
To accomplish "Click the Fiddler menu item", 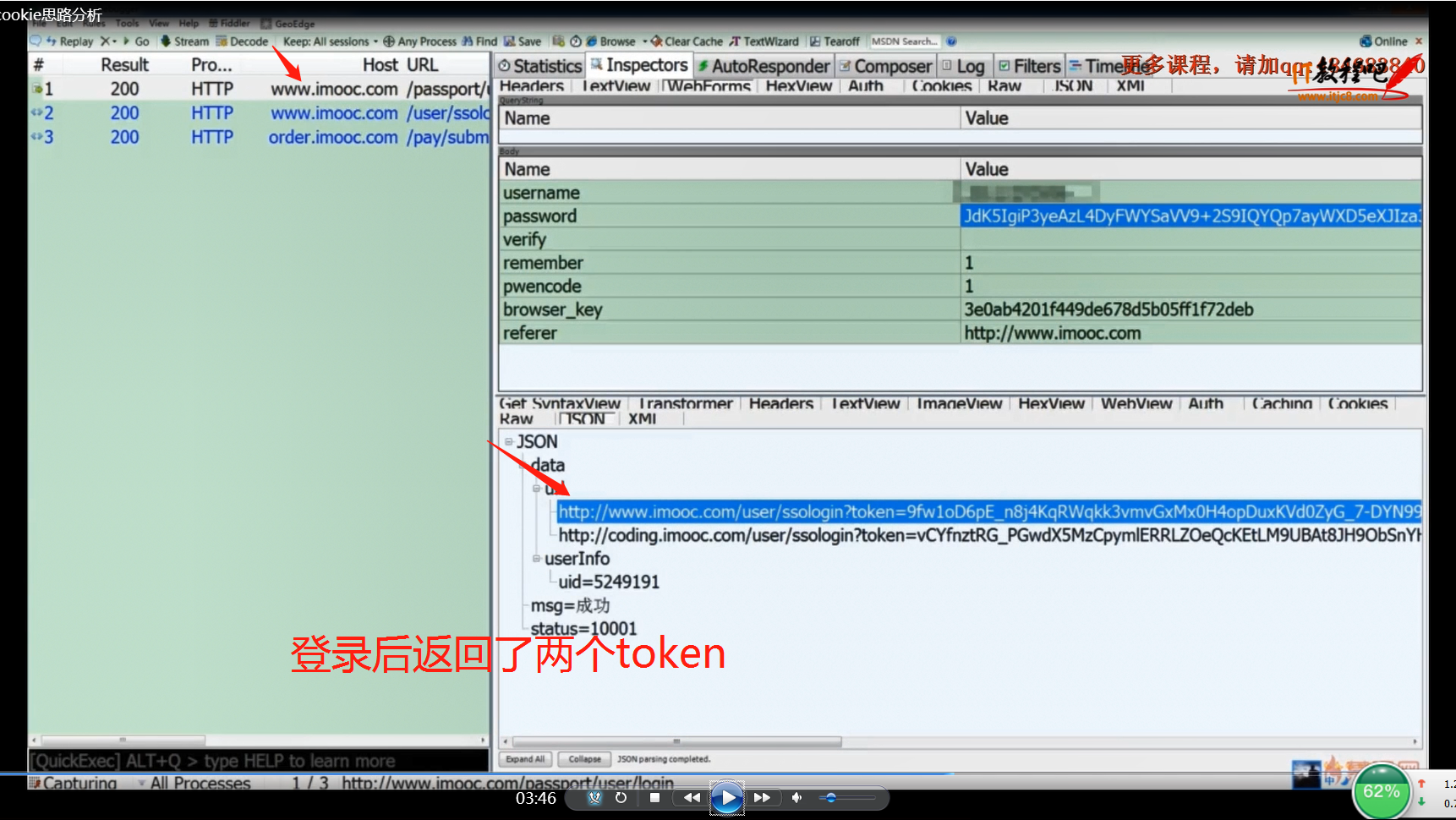I will click(x=229, y=24).
